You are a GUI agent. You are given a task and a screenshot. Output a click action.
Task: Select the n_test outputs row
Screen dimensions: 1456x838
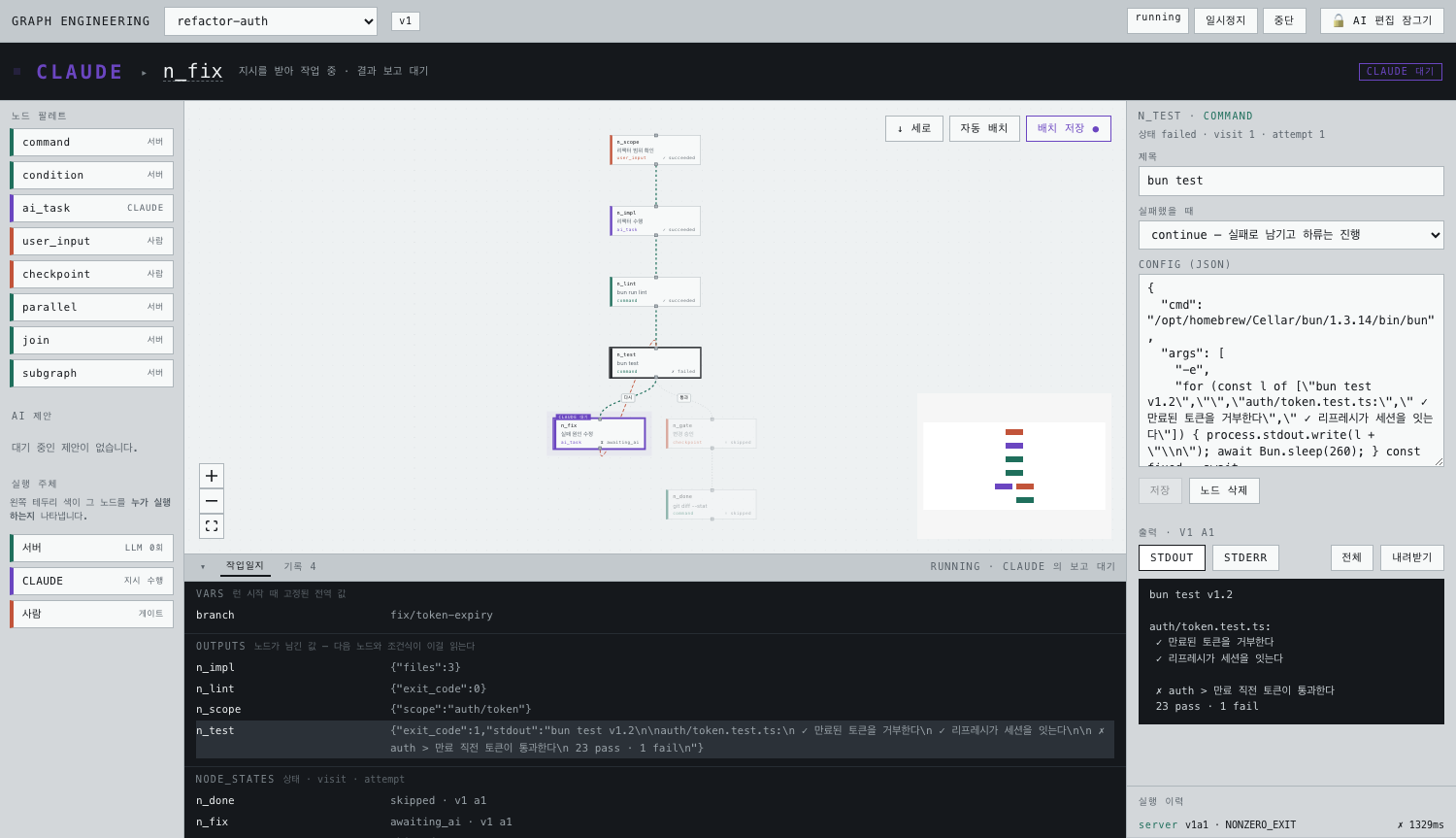coord(655,740)
